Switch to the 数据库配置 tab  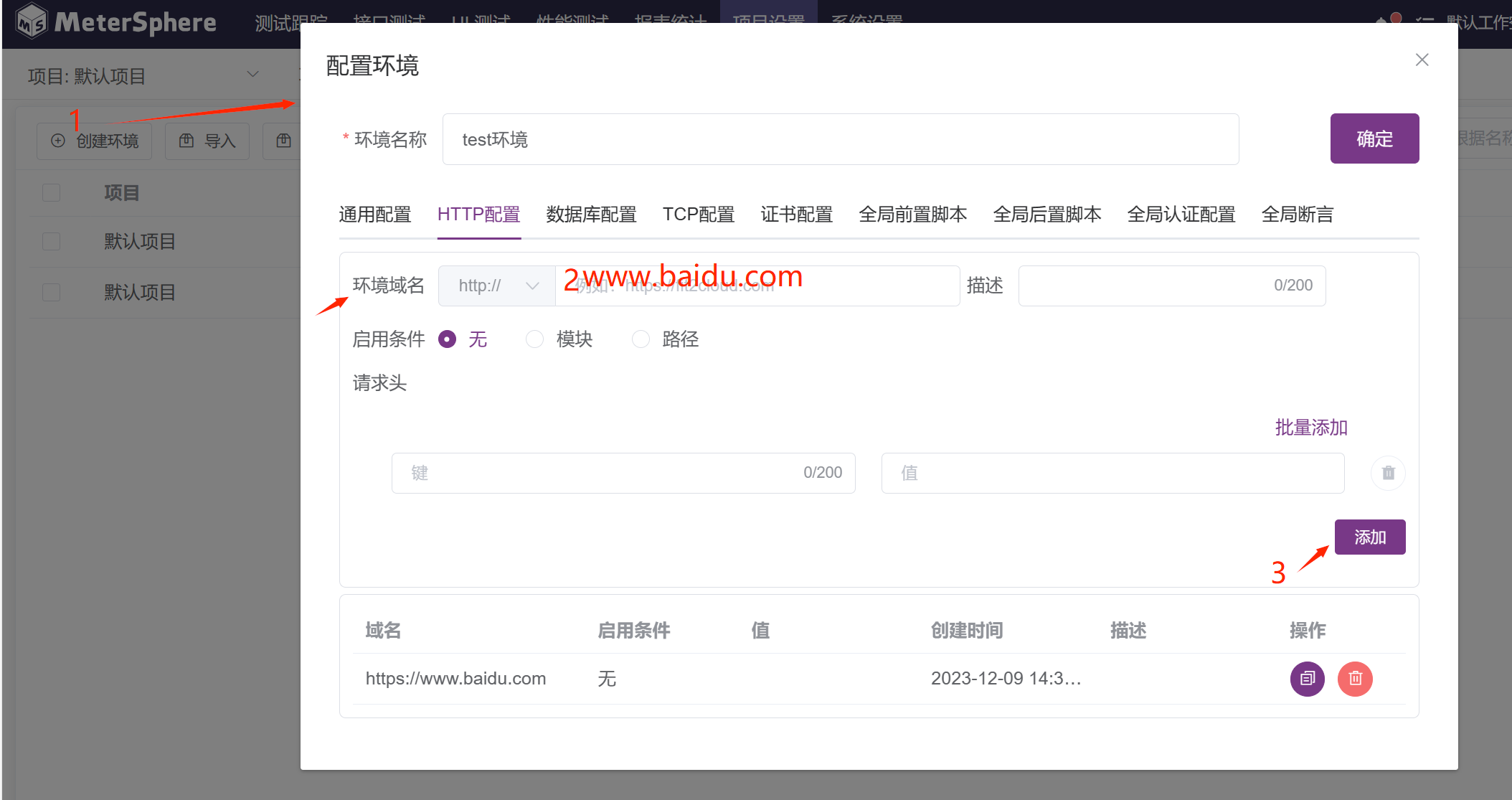(591, 215)
